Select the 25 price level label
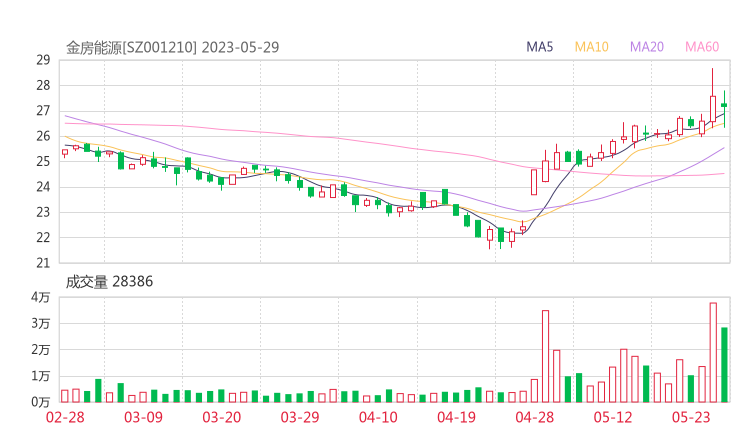Screen dimensions: 740x440 tap(43, 161)
